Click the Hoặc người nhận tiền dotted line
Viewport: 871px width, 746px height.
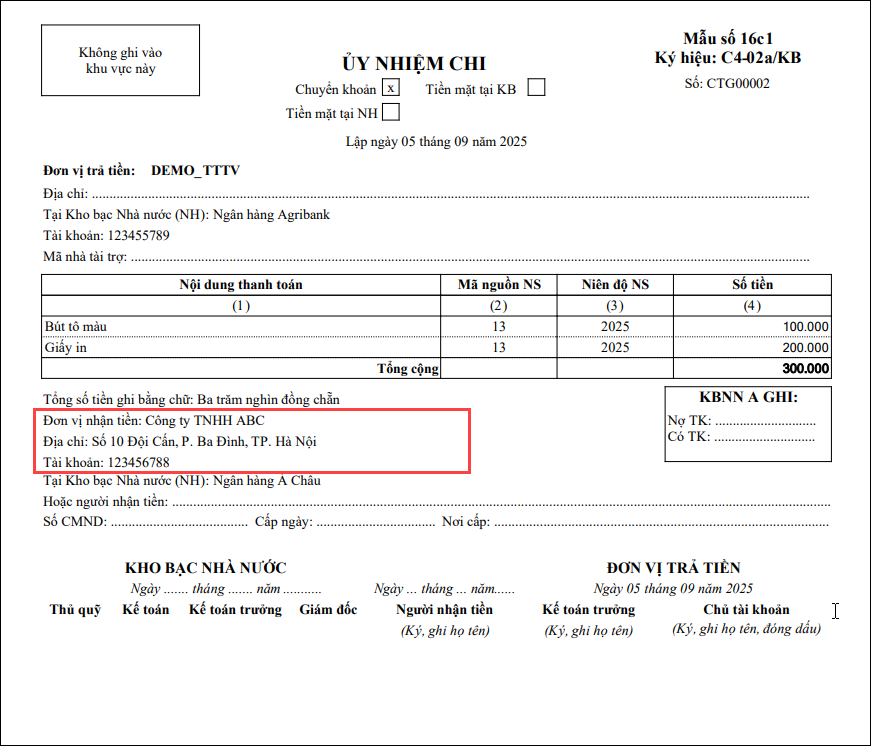501,503
